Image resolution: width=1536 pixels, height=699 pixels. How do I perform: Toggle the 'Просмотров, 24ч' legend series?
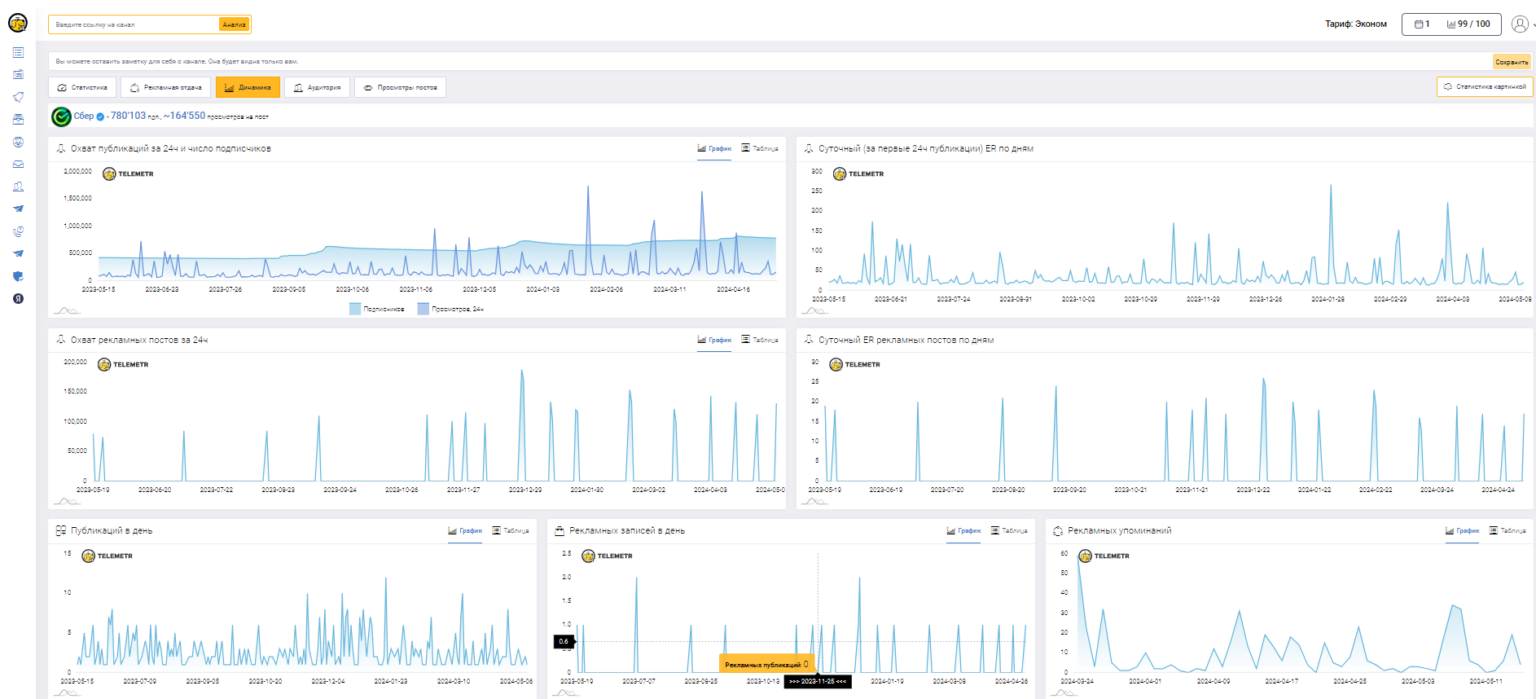(x=450, y=309)
